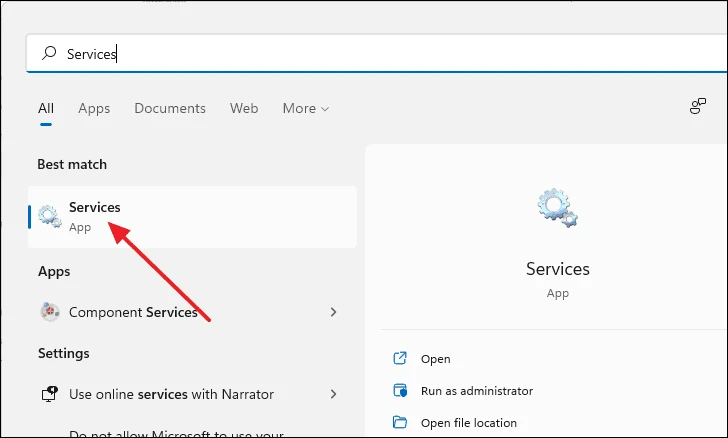The image size is (728, 438).
Task: Select the All tab
Action: (46, 108)
